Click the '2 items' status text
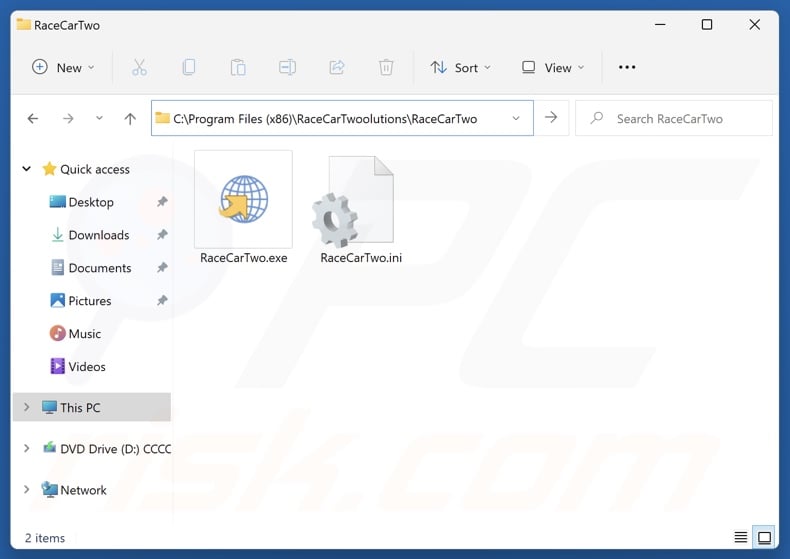This screenshot has width=790, height=559. [45, 538]
